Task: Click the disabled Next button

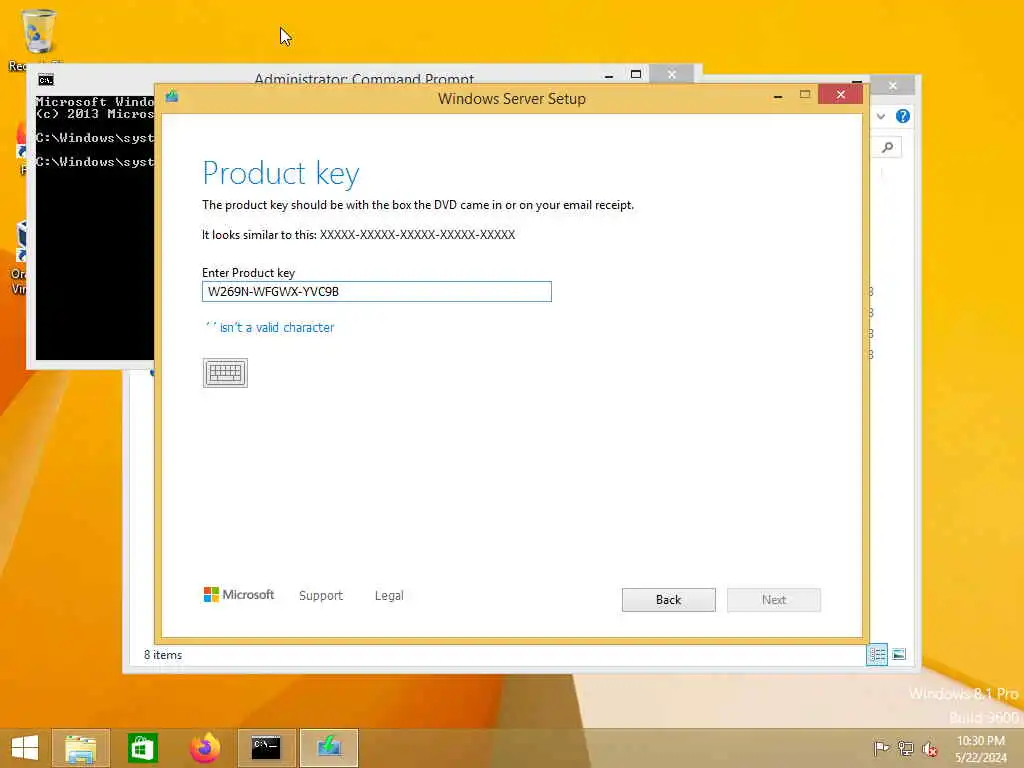Action: tap(774, 600)
